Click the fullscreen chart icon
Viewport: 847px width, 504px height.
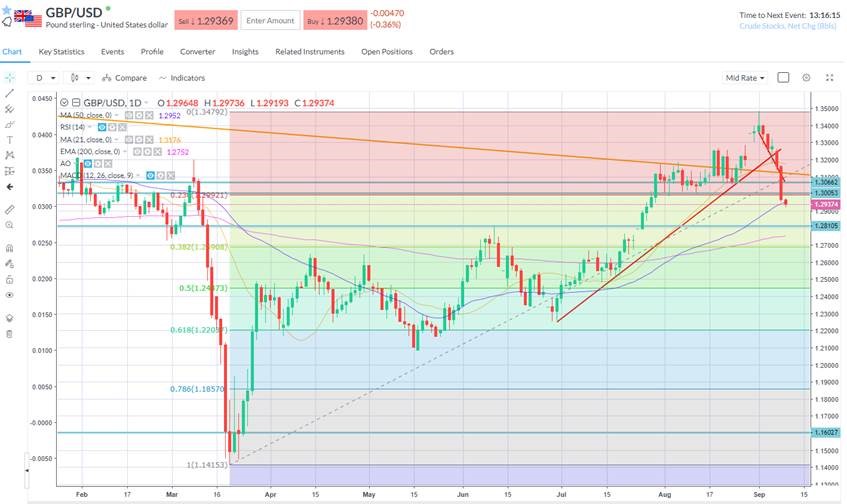coord(829,77)
